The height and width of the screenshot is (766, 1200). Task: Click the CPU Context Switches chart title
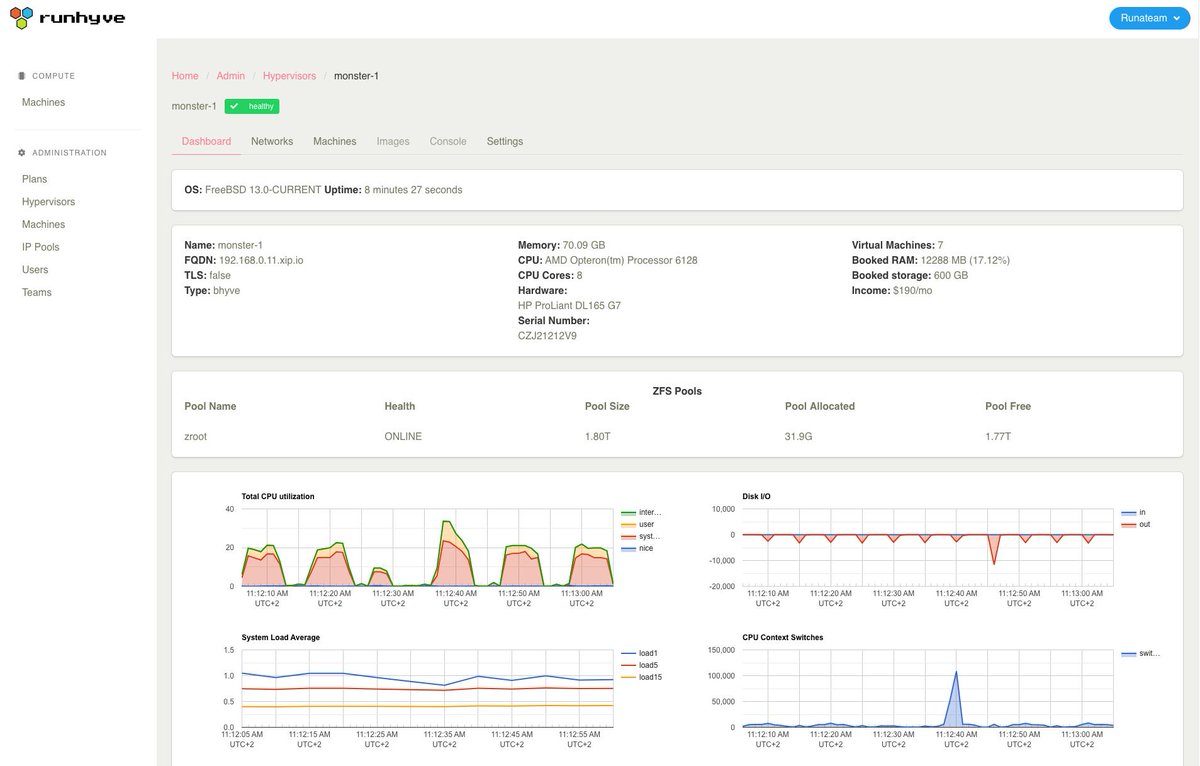[x=782, y=638]
